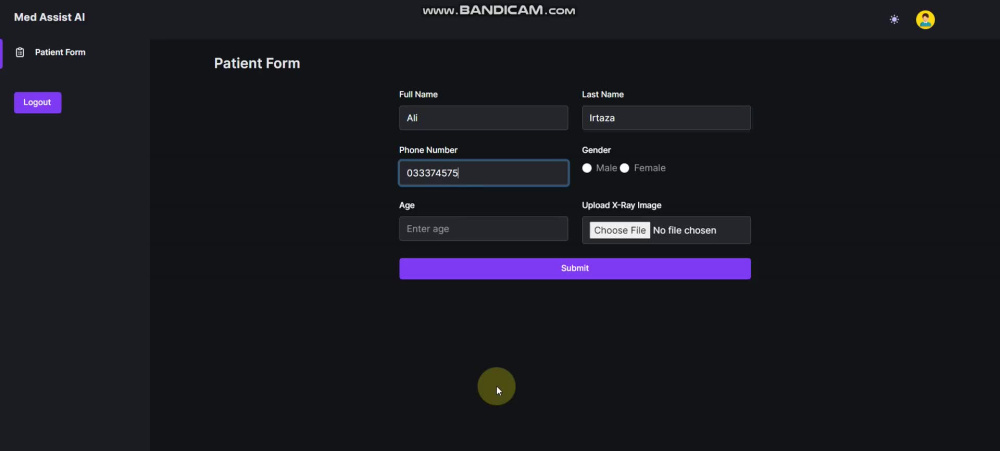Viewport: 1000px width, 451px height.
Task: Click the Upload X-Ray Image label
Action: pyautogui.click(x=621, y=205)
